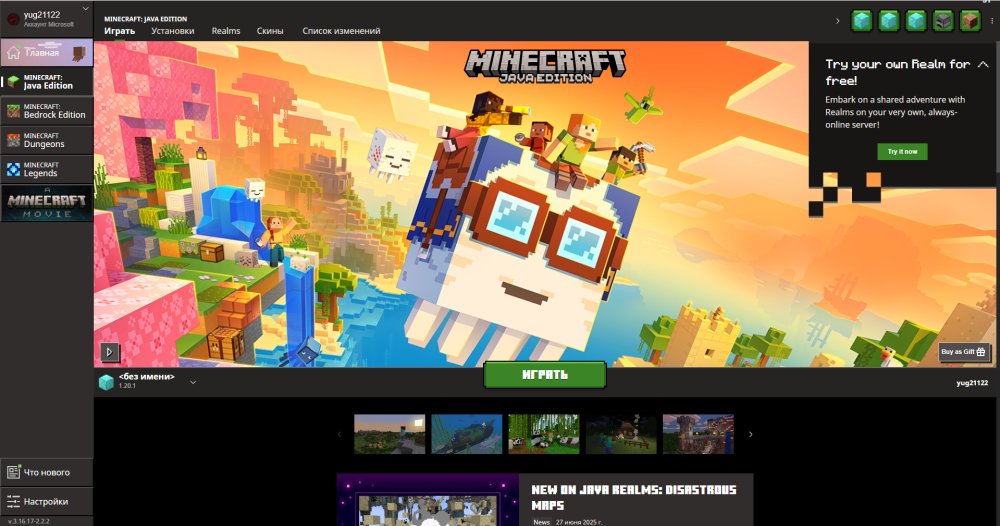Expand the yug21122 account menu
The width and height of the screenshot is (1000, 526).
85,9
